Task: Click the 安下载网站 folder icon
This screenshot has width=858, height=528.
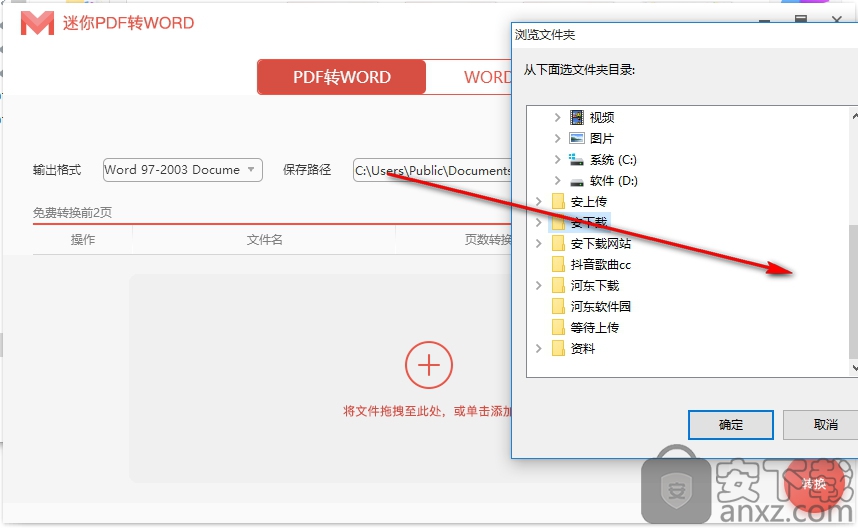Action: click(558, 243)
